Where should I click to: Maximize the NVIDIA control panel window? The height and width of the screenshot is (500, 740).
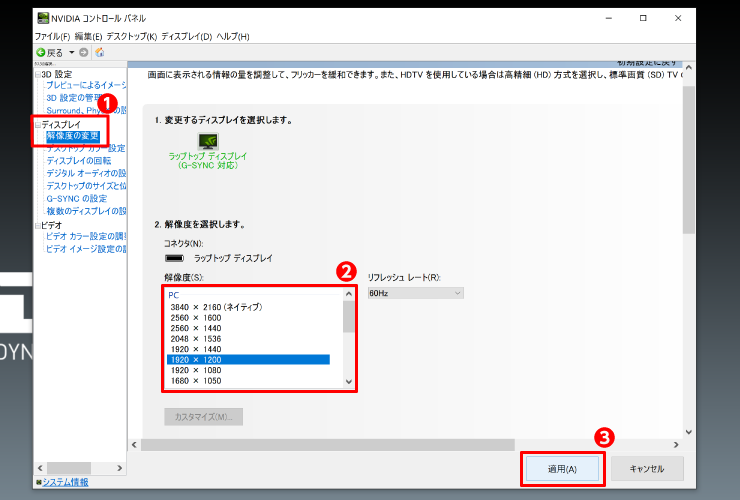tap(643, 18)
